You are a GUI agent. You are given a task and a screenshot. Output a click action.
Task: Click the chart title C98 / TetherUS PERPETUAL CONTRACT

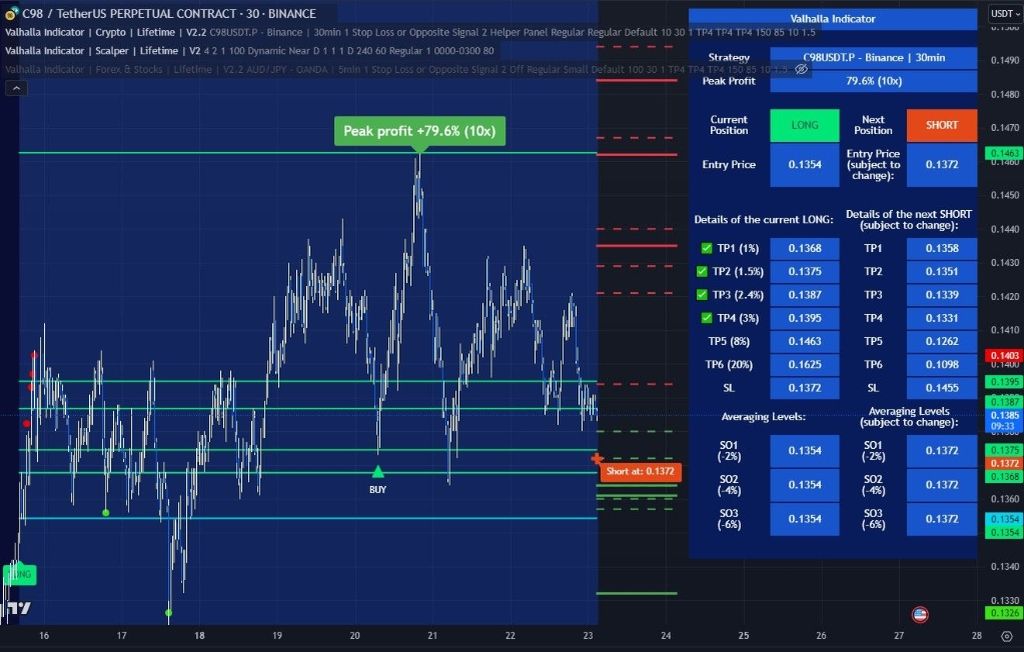[169, 13]
